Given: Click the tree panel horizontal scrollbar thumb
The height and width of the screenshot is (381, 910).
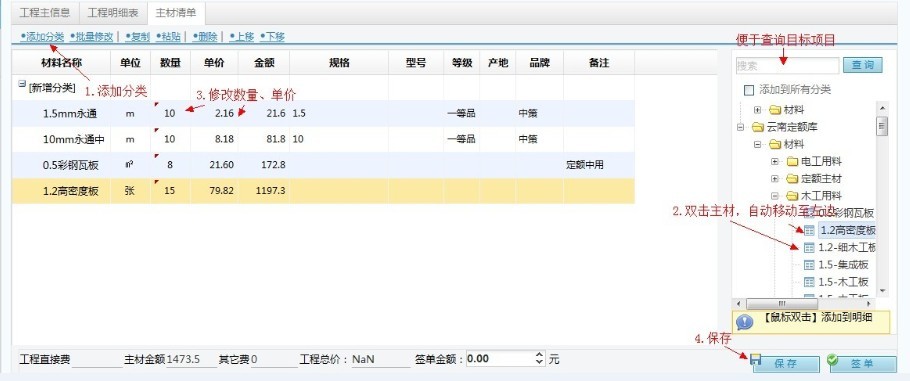Looking at the screenshot, I should (x=782, y=304).
